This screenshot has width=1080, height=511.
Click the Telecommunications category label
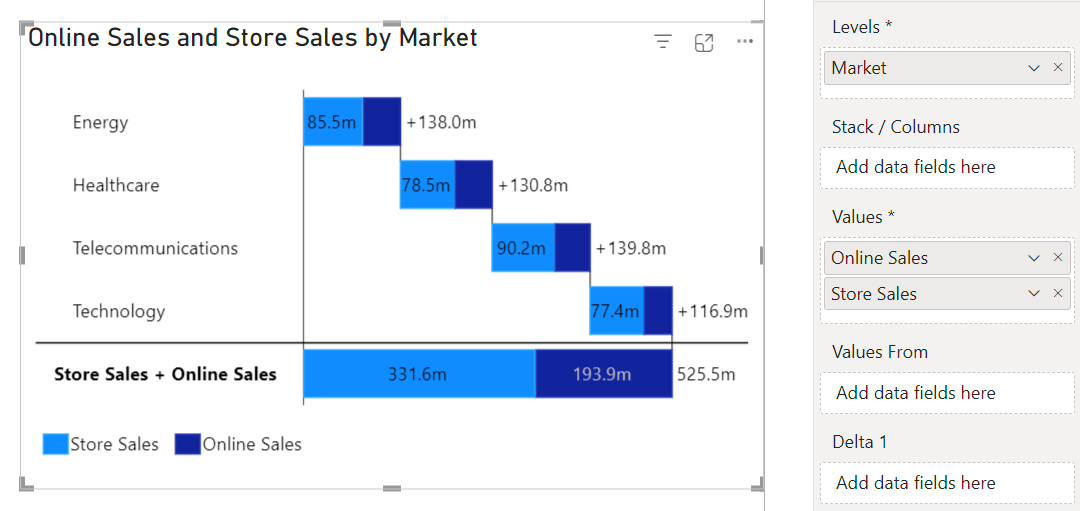155,248
